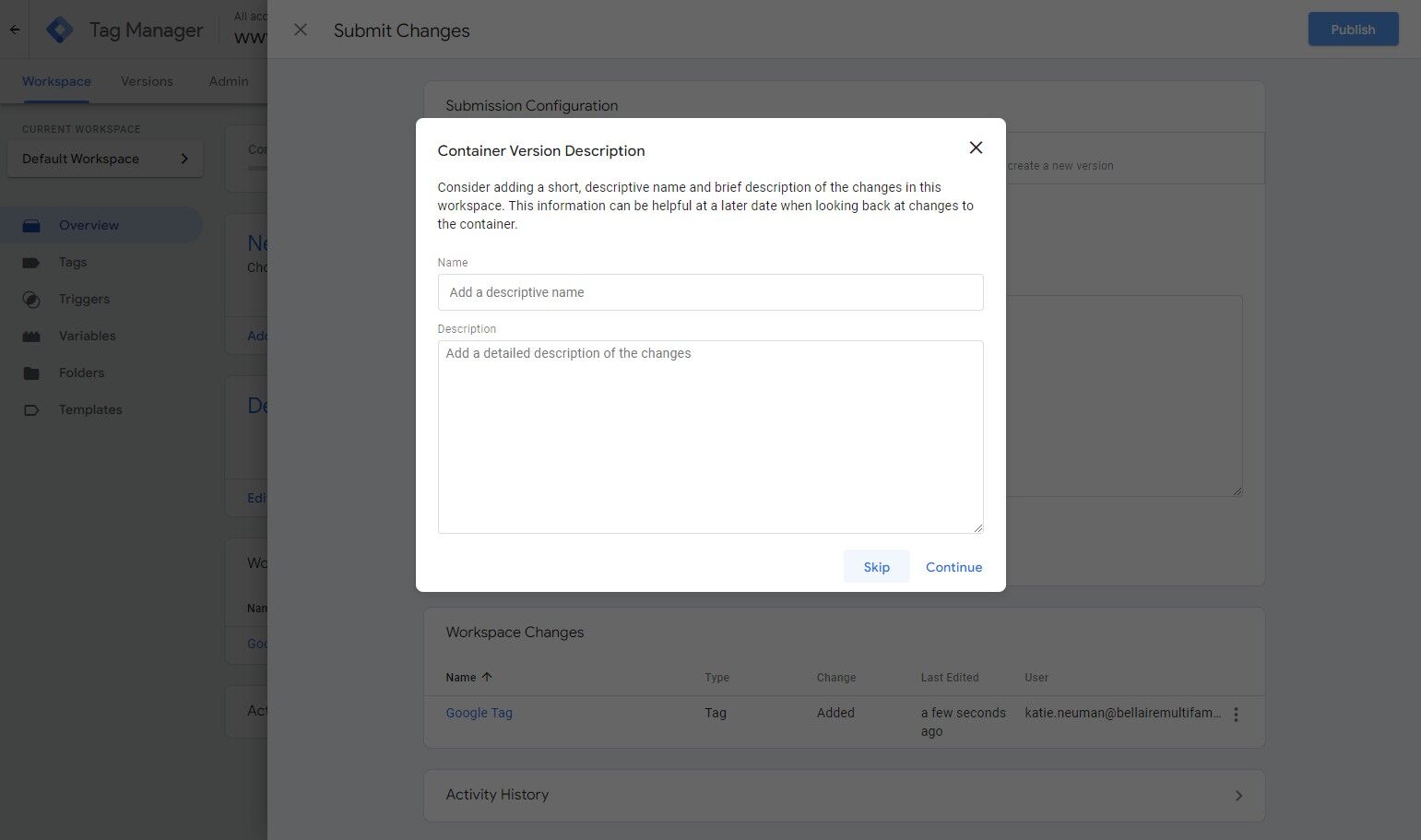Click into the Description text area
The height and width of the screenshot is (840, 1421).
710,436
